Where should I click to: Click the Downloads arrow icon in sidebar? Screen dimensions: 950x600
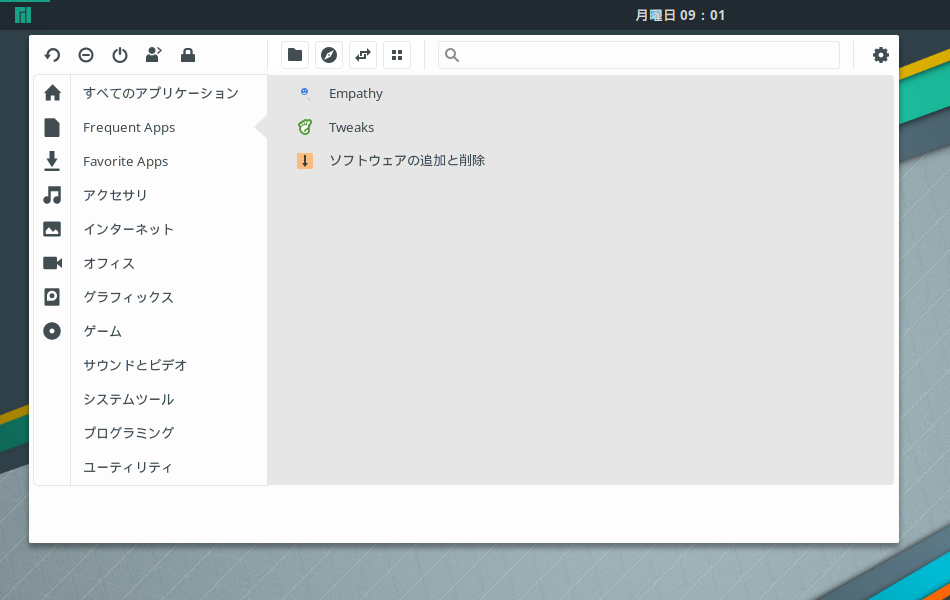tap(52, 161)
